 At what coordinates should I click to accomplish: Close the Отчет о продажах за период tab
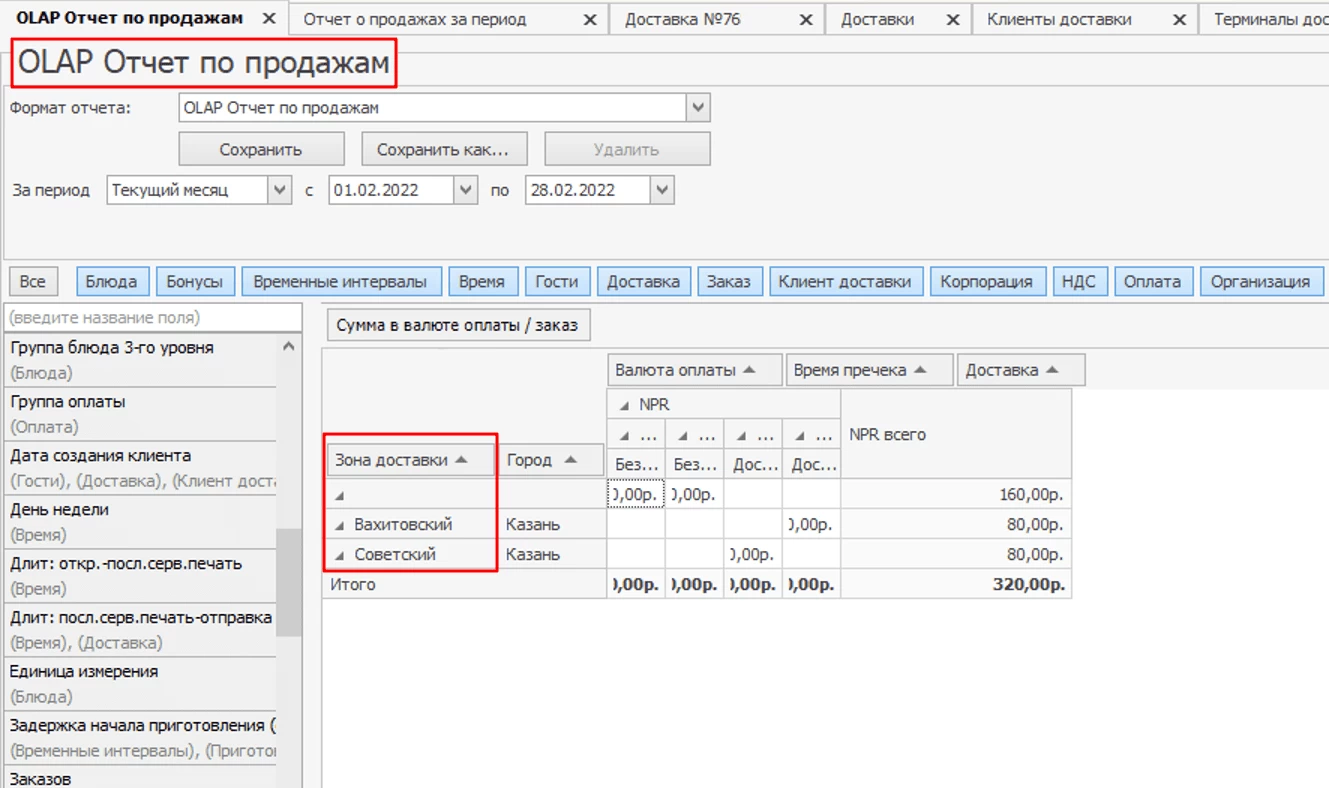point(590,20)
